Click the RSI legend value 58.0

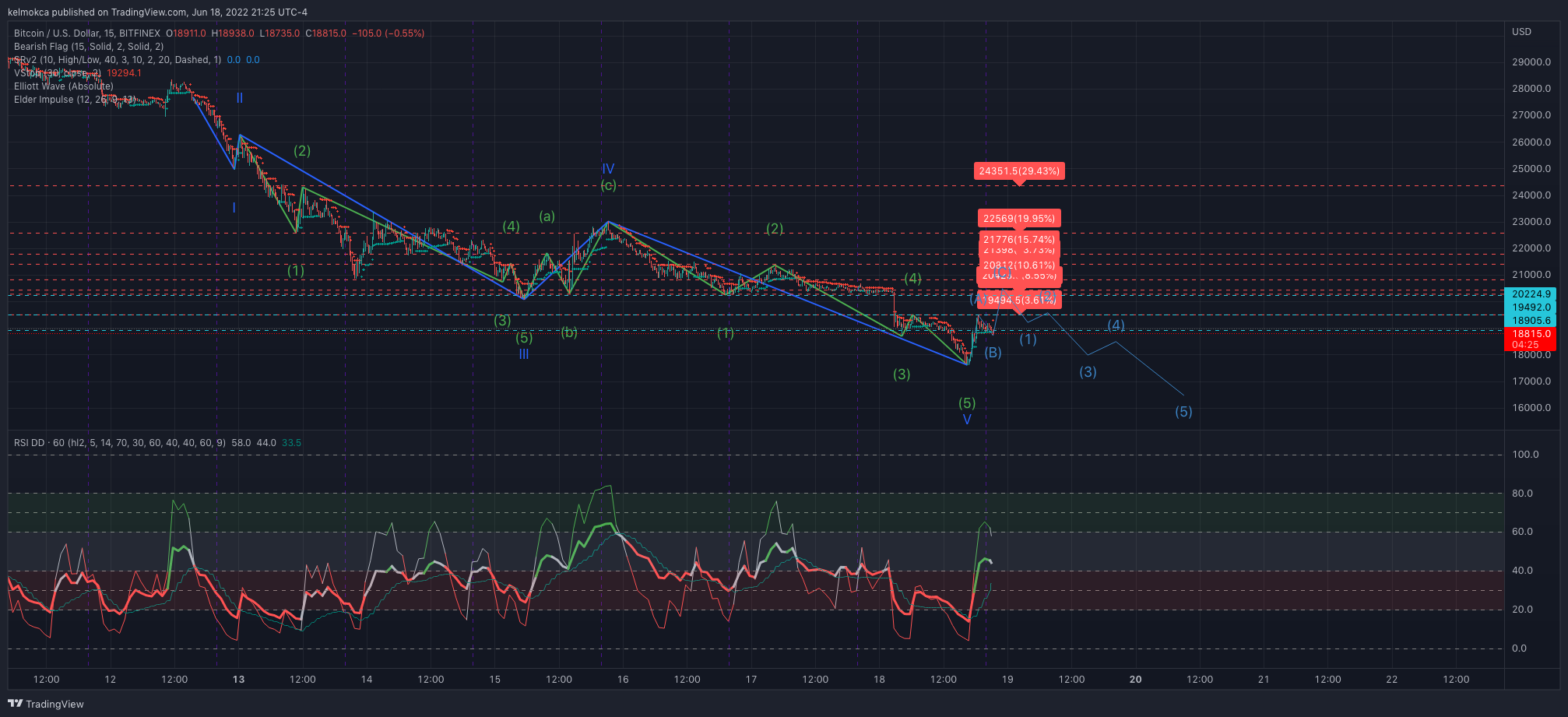(241, 443)
